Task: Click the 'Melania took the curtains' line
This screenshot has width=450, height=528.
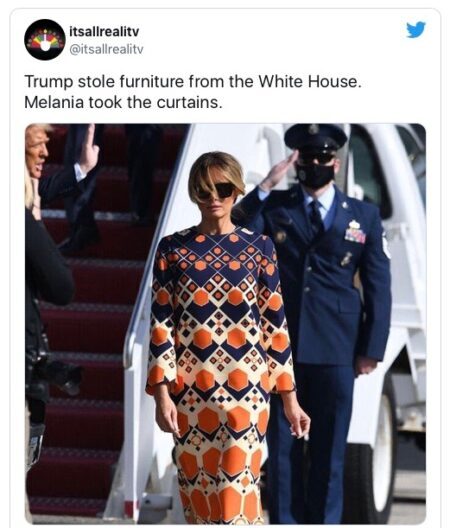Action: pyautogui.click(x=123, y=102)
